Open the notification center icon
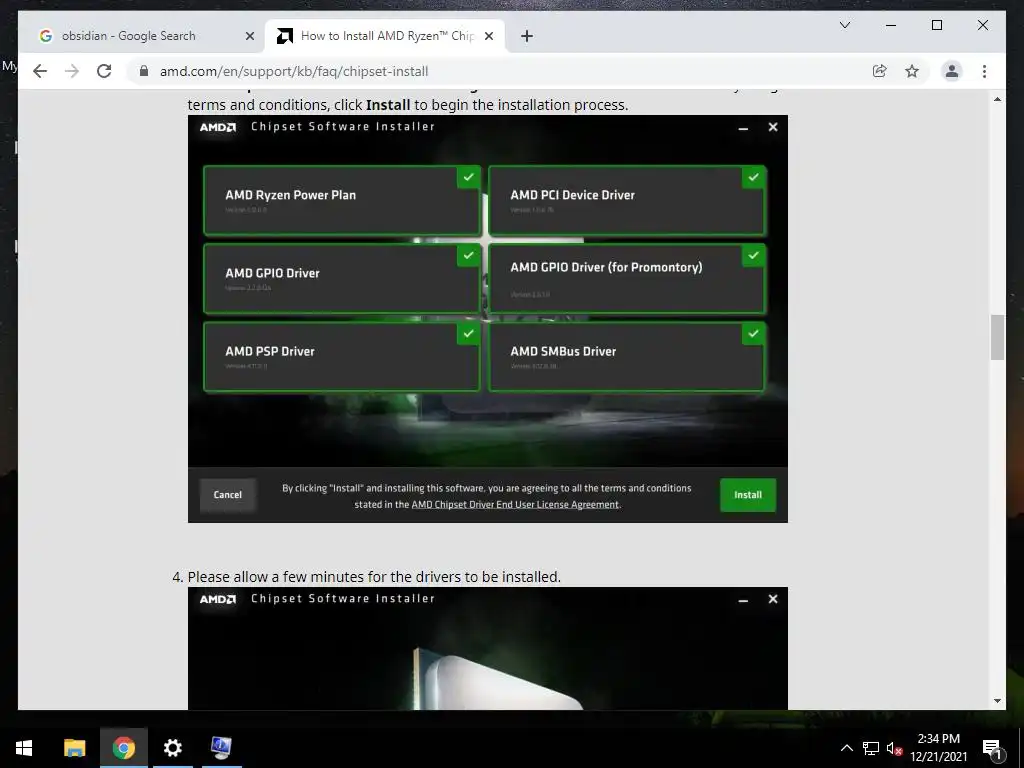The image size is (1024, 768). coord(992,748)
